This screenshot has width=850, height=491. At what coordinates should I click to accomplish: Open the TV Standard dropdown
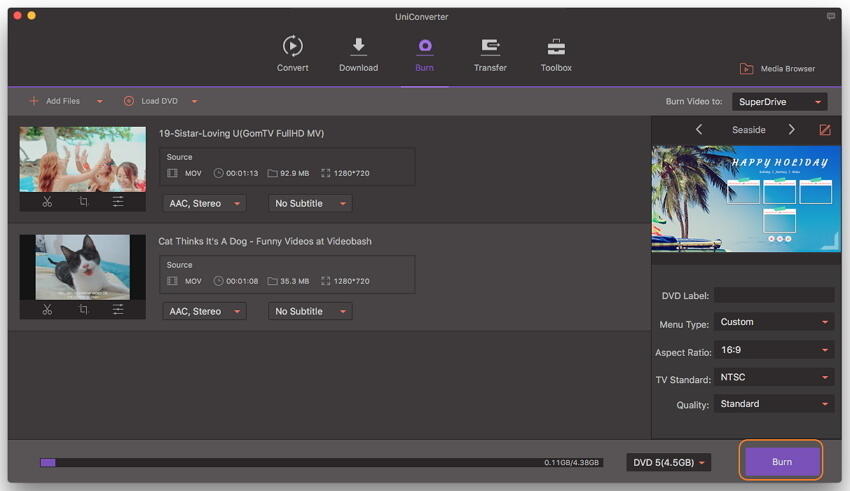[x=774, y=377]
